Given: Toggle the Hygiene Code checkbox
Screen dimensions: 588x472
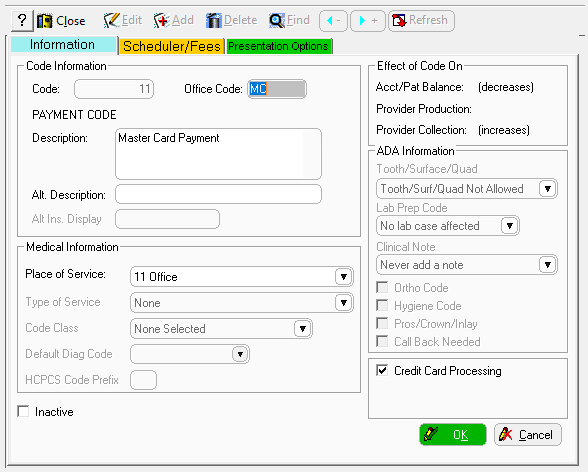Looking at the screenshot, I should 382,306.
